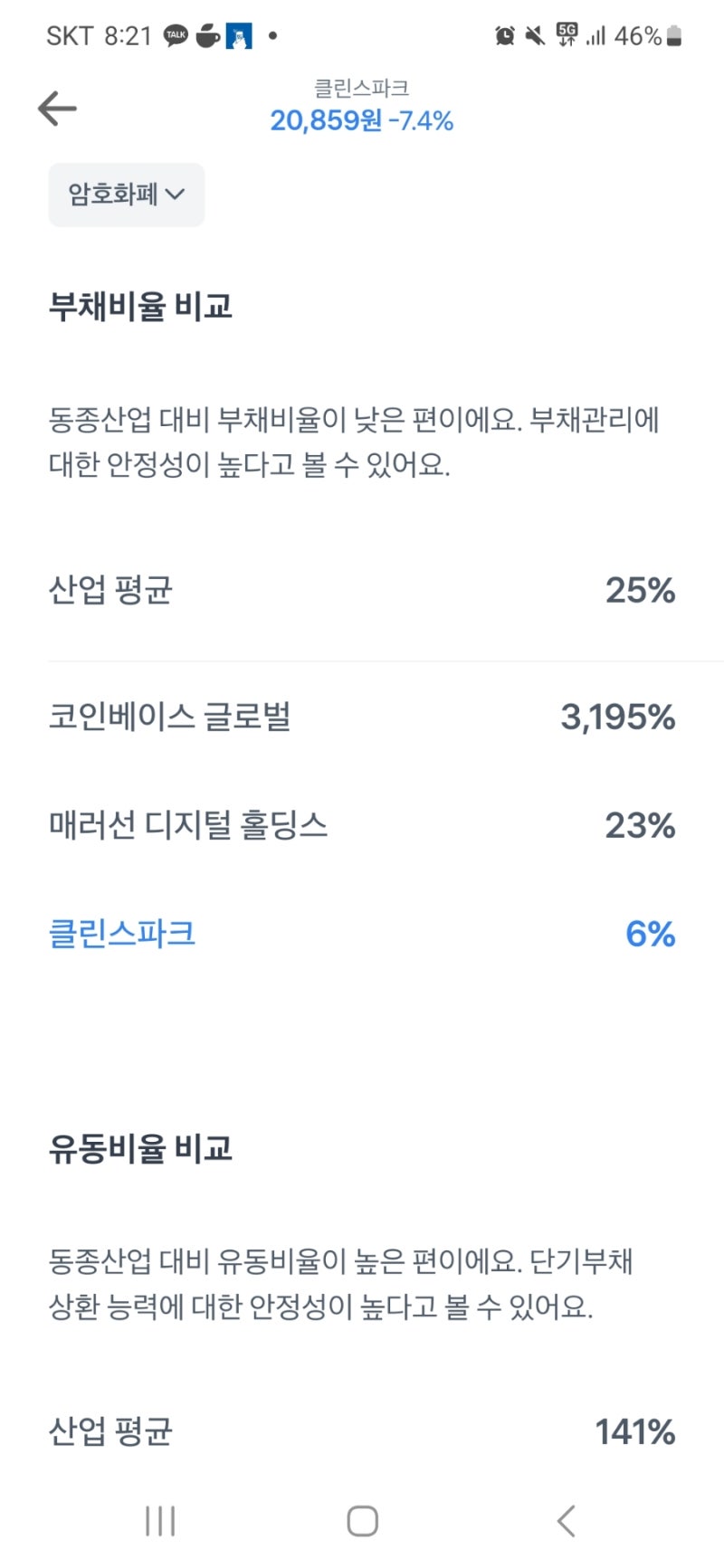Expand the 암호화폐 filter chevron
This screenshot has height=1568, width=724.
point(178,195)
